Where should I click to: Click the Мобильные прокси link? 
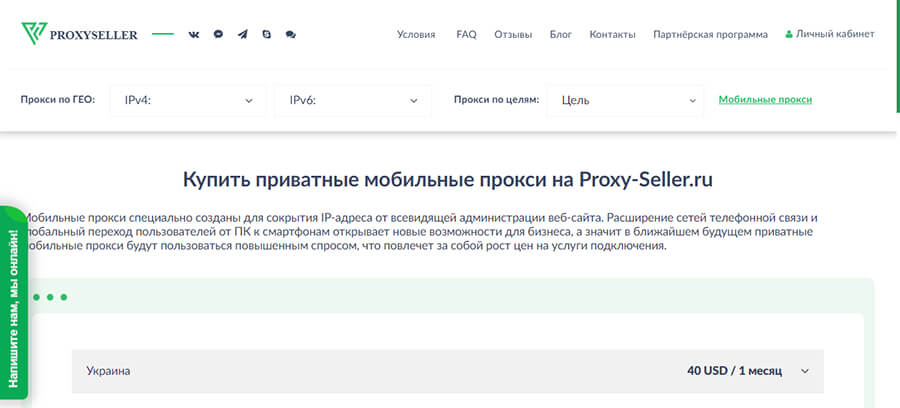[765, 99]
